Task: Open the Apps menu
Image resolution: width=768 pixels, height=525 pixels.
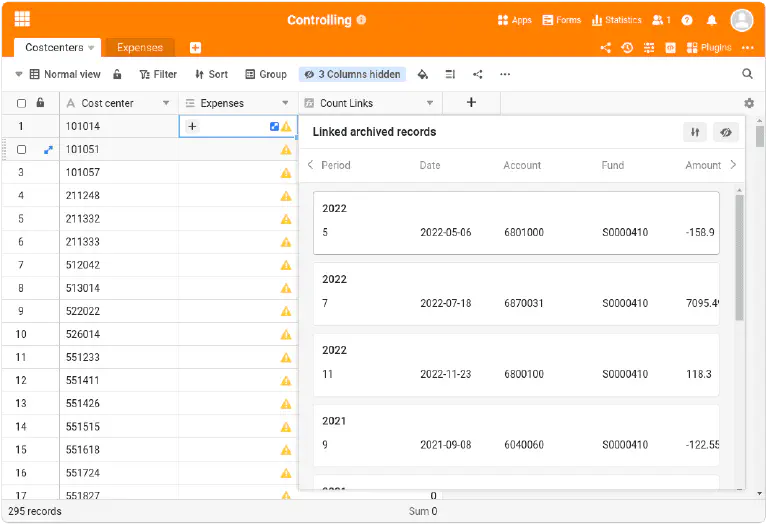Action: (x=515, y=20)
